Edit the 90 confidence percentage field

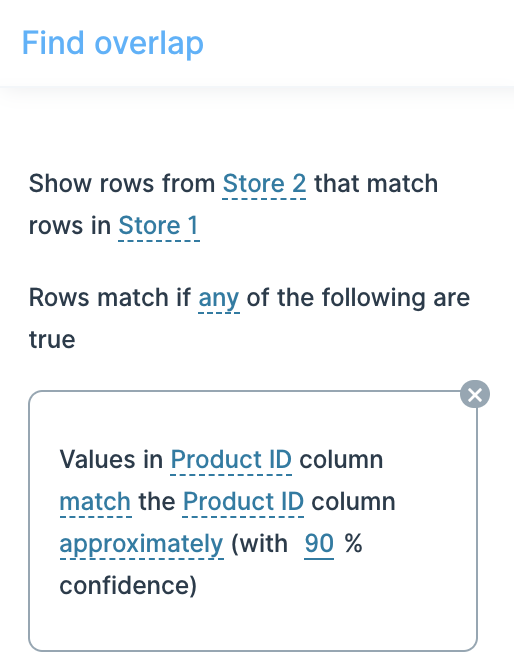pos(319,544)
